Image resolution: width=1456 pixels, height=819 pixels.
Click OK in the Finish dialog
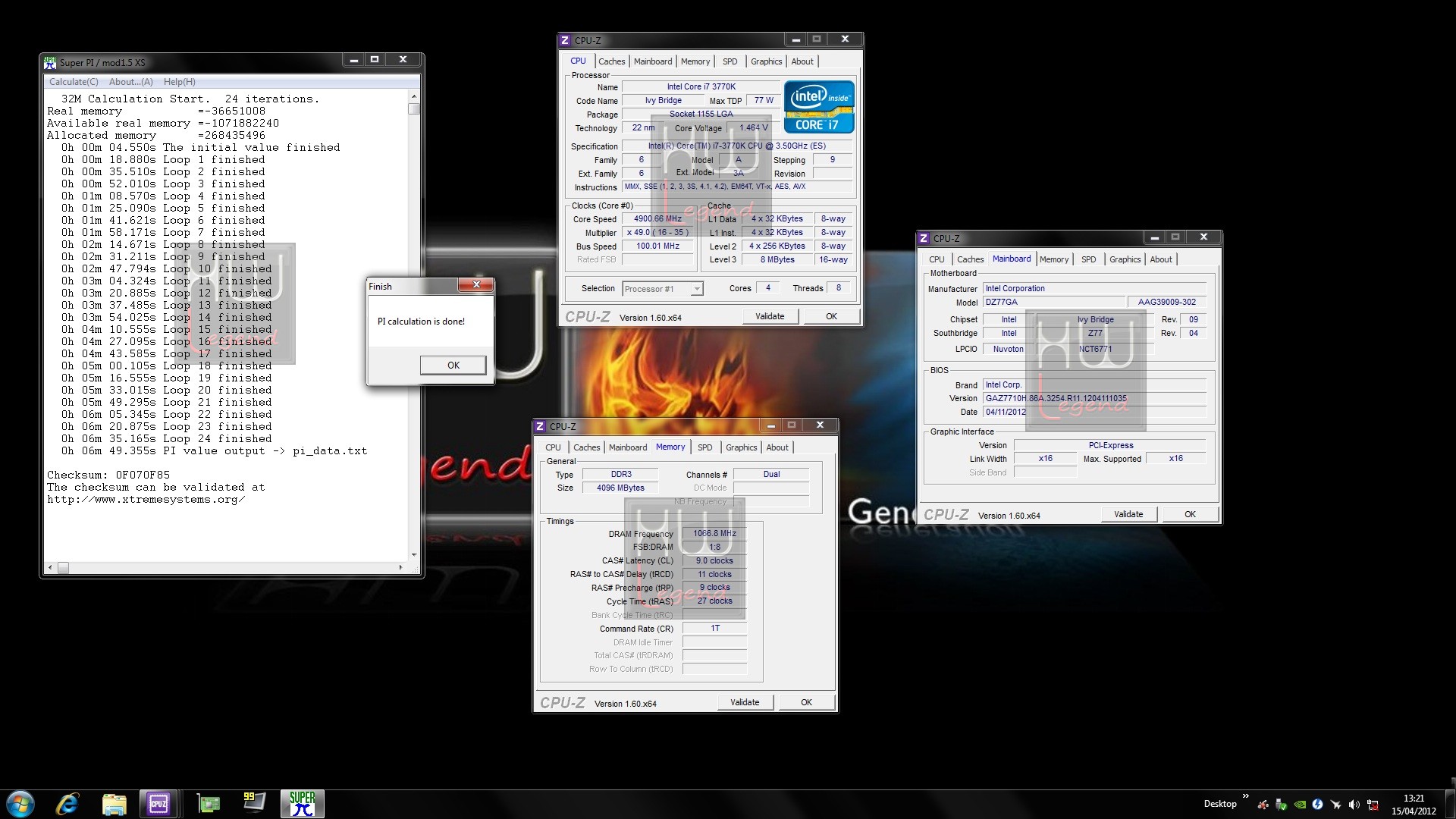pyautogui.click(x=453, y=366)
